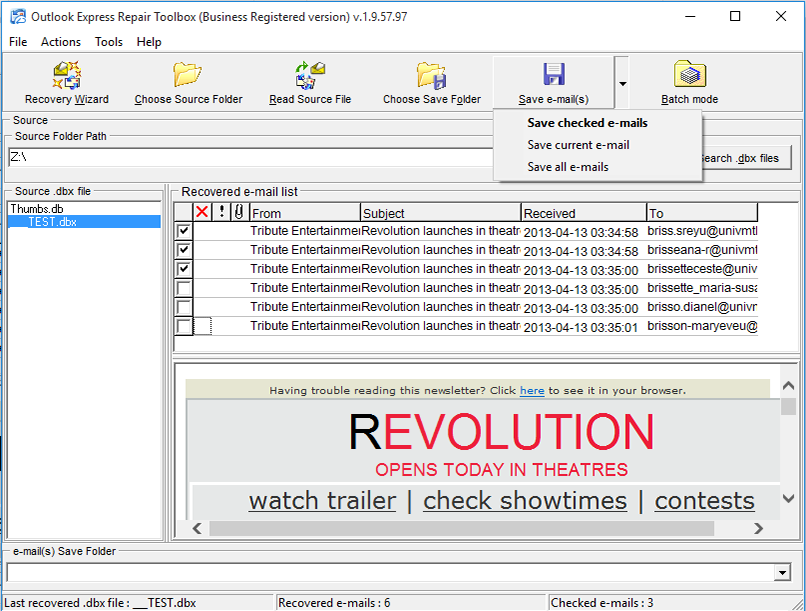Toggle the header select-all checkbox column

[x=184, y=212]
